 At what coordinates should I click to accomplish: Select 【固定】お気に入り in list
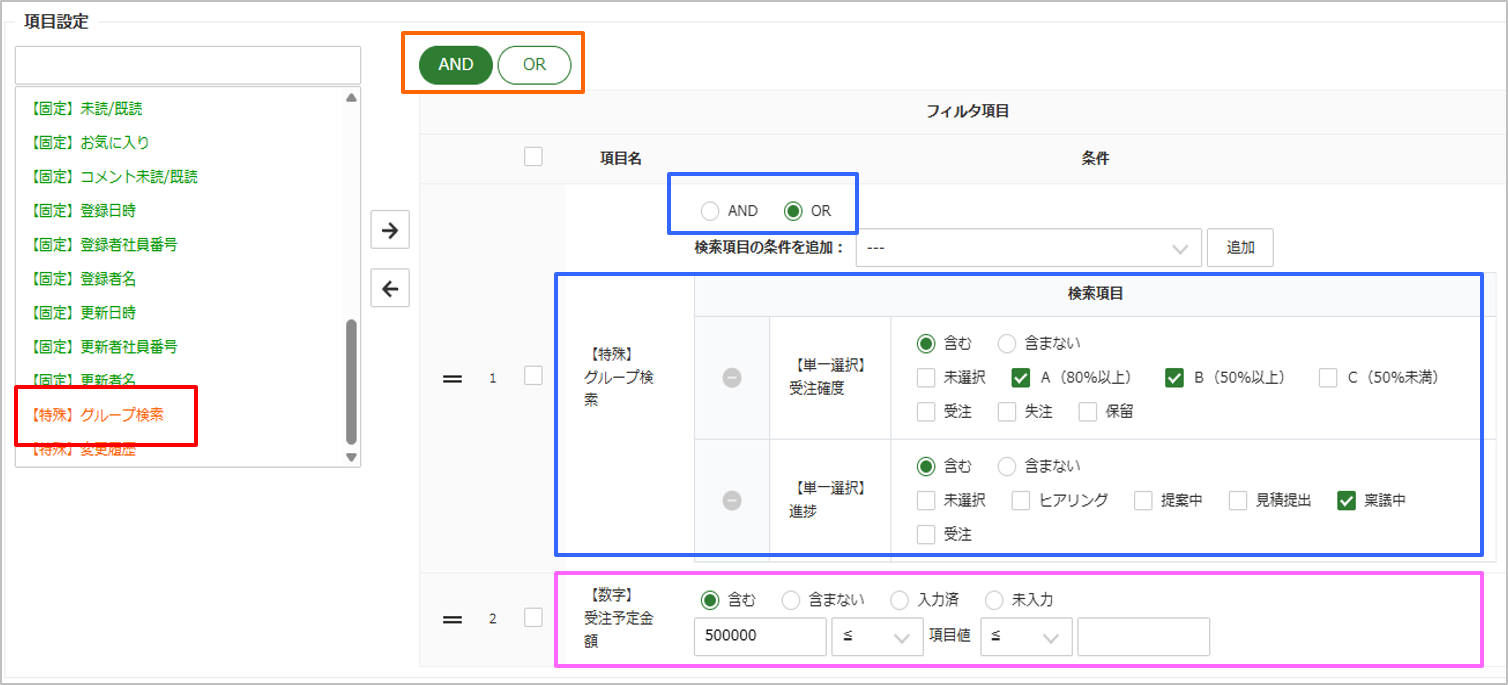pyautogui.click(x=90, y=142)
